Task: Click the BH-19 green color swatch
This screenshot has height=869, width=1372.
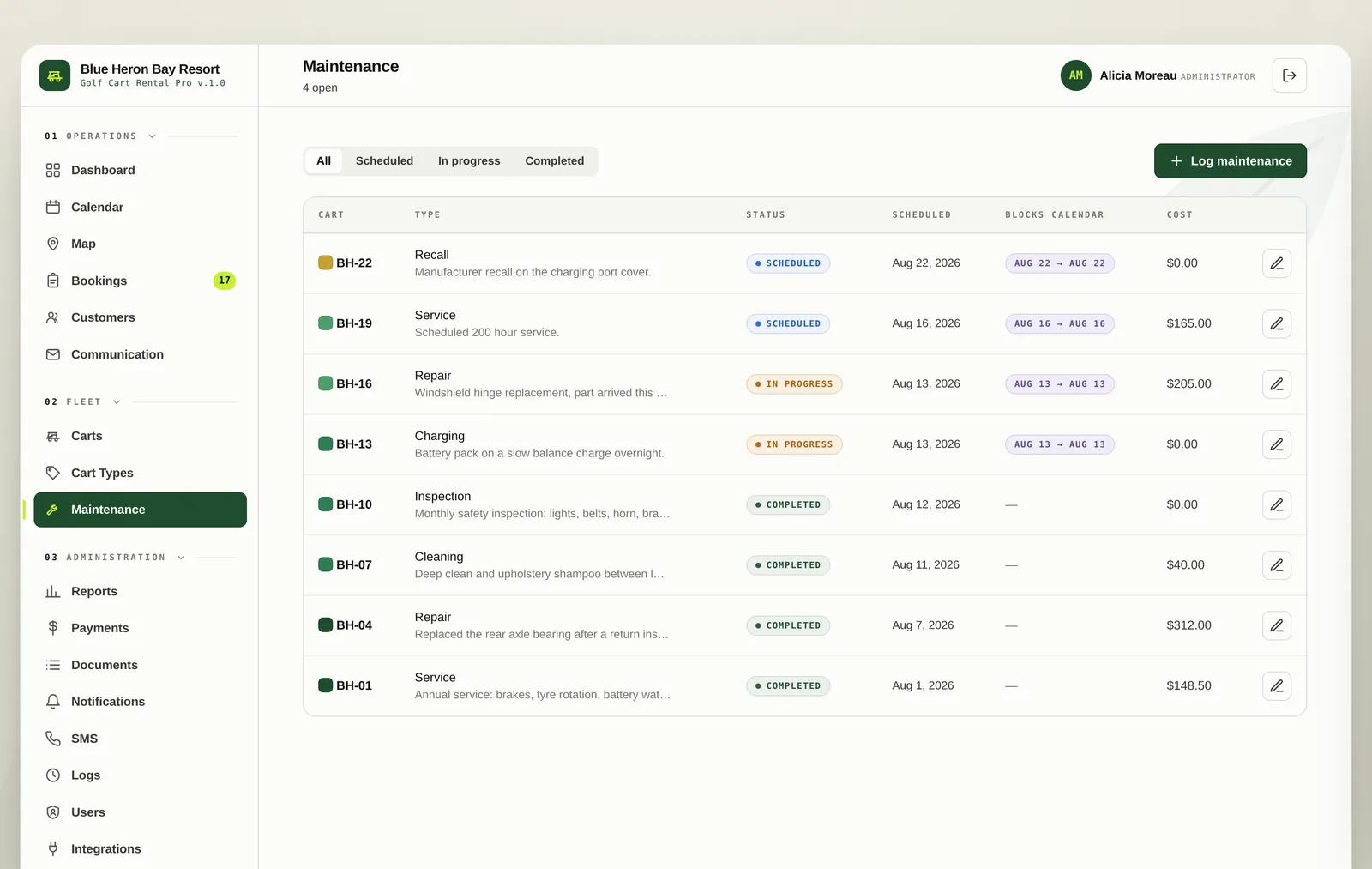Action: [326, 323]
